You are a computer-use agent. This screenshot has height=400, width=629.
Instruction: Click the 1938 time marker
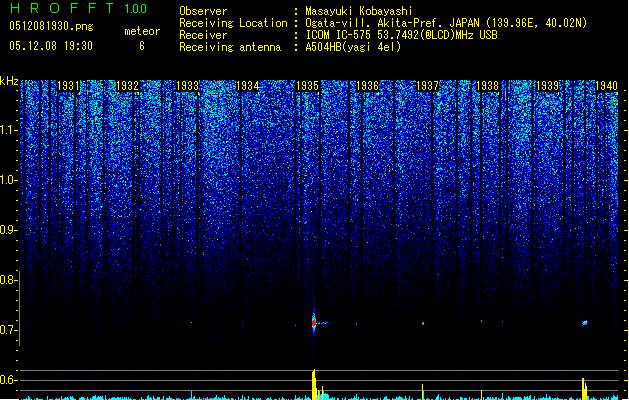(487, 86)
